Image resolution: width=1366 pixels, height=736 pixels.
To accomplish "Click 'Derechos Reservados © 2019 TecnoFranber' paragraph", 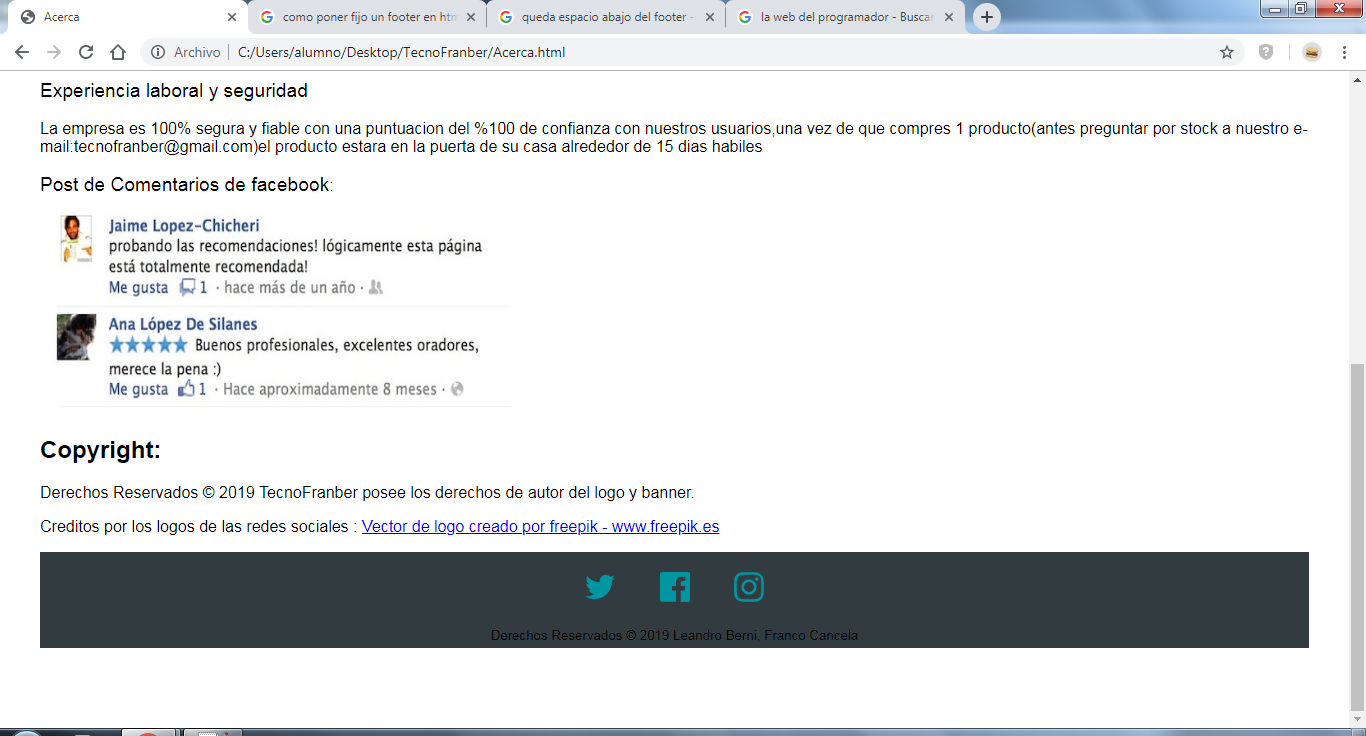I will (367, 492).
